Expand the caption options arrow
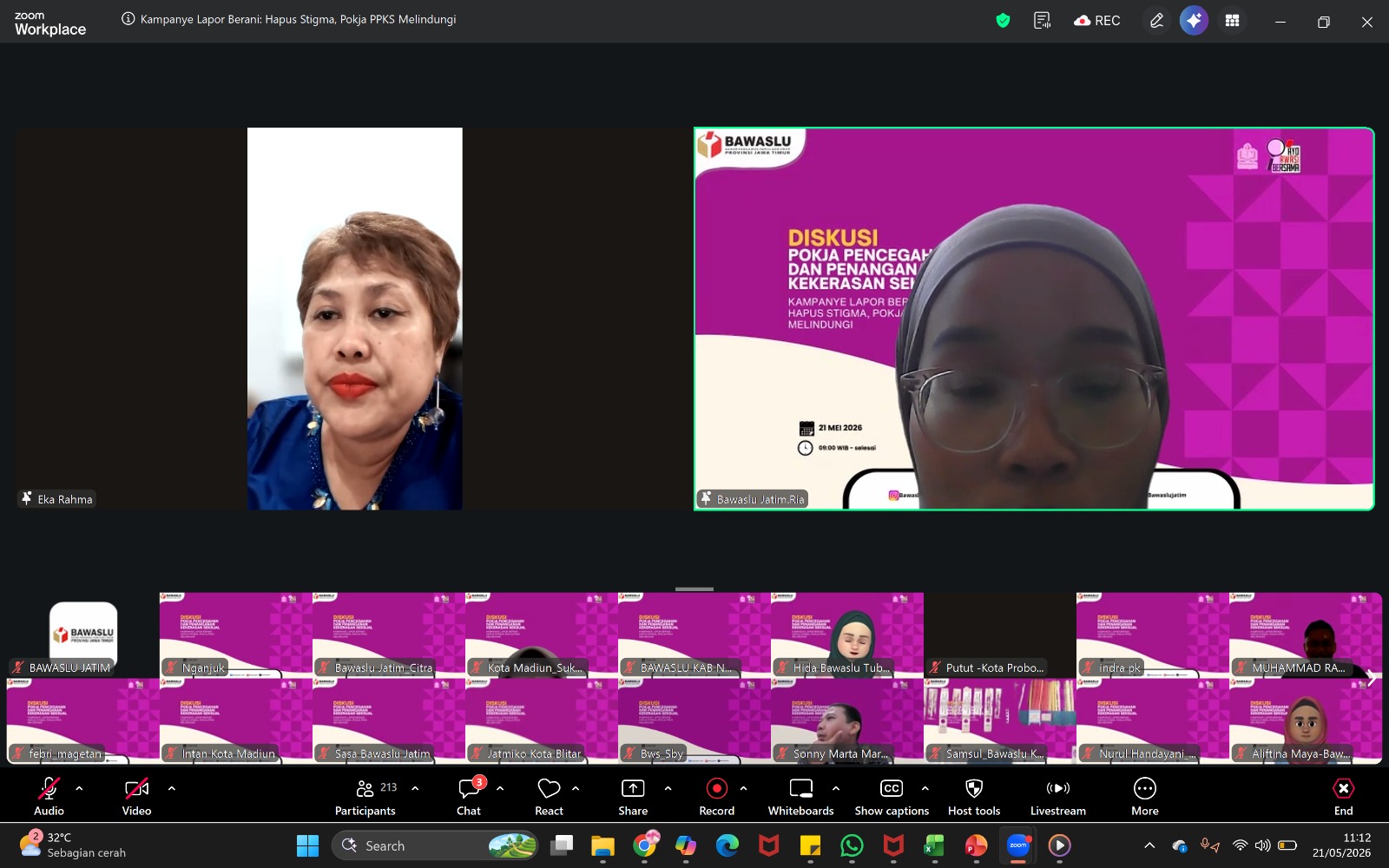 925,788
